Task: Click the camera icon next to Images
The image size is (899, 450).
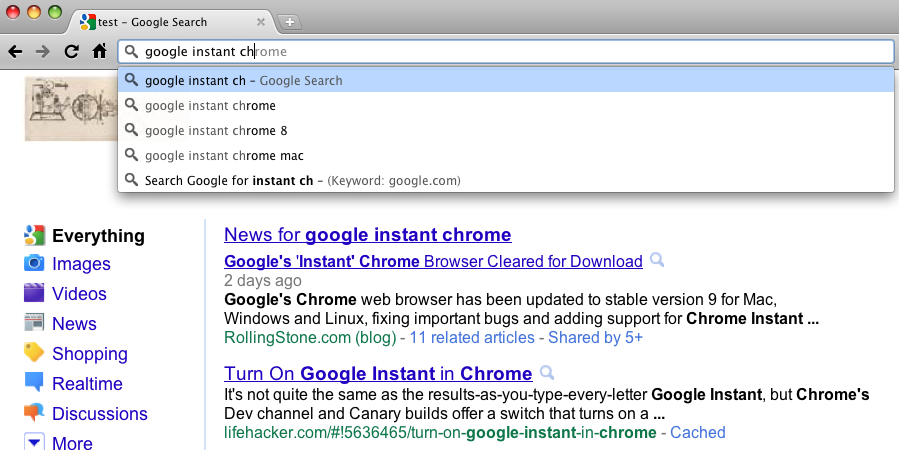Action: pos(34,263)
